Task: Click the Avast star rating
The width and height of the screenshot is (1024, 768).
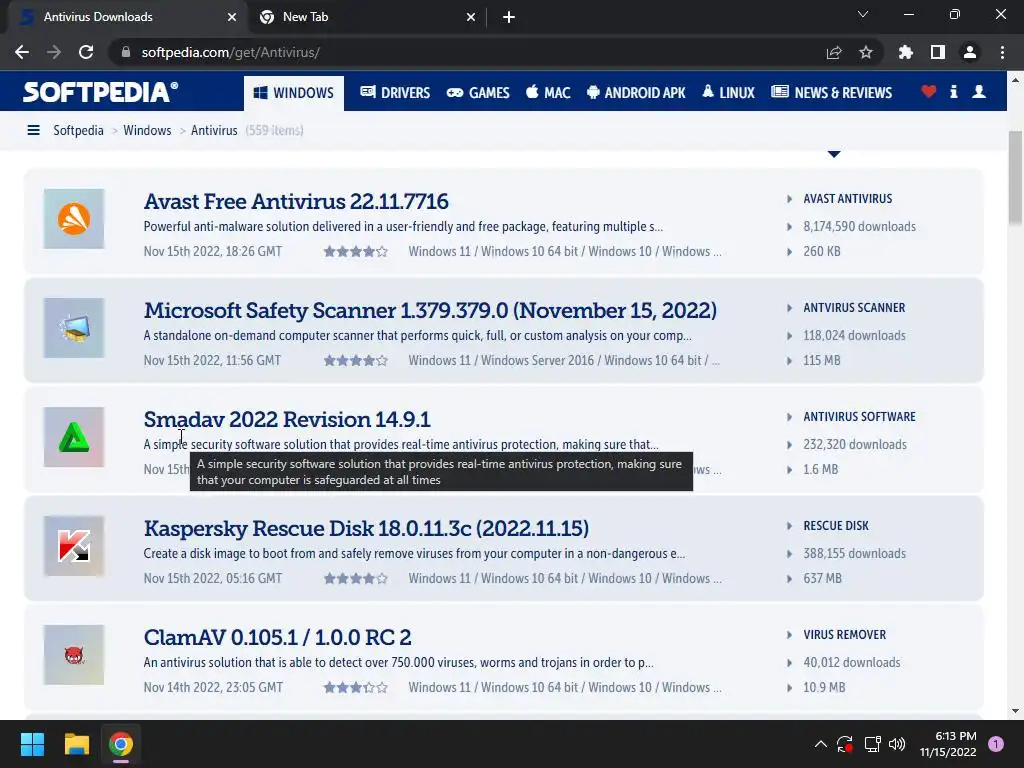Action: coord(355,251)
